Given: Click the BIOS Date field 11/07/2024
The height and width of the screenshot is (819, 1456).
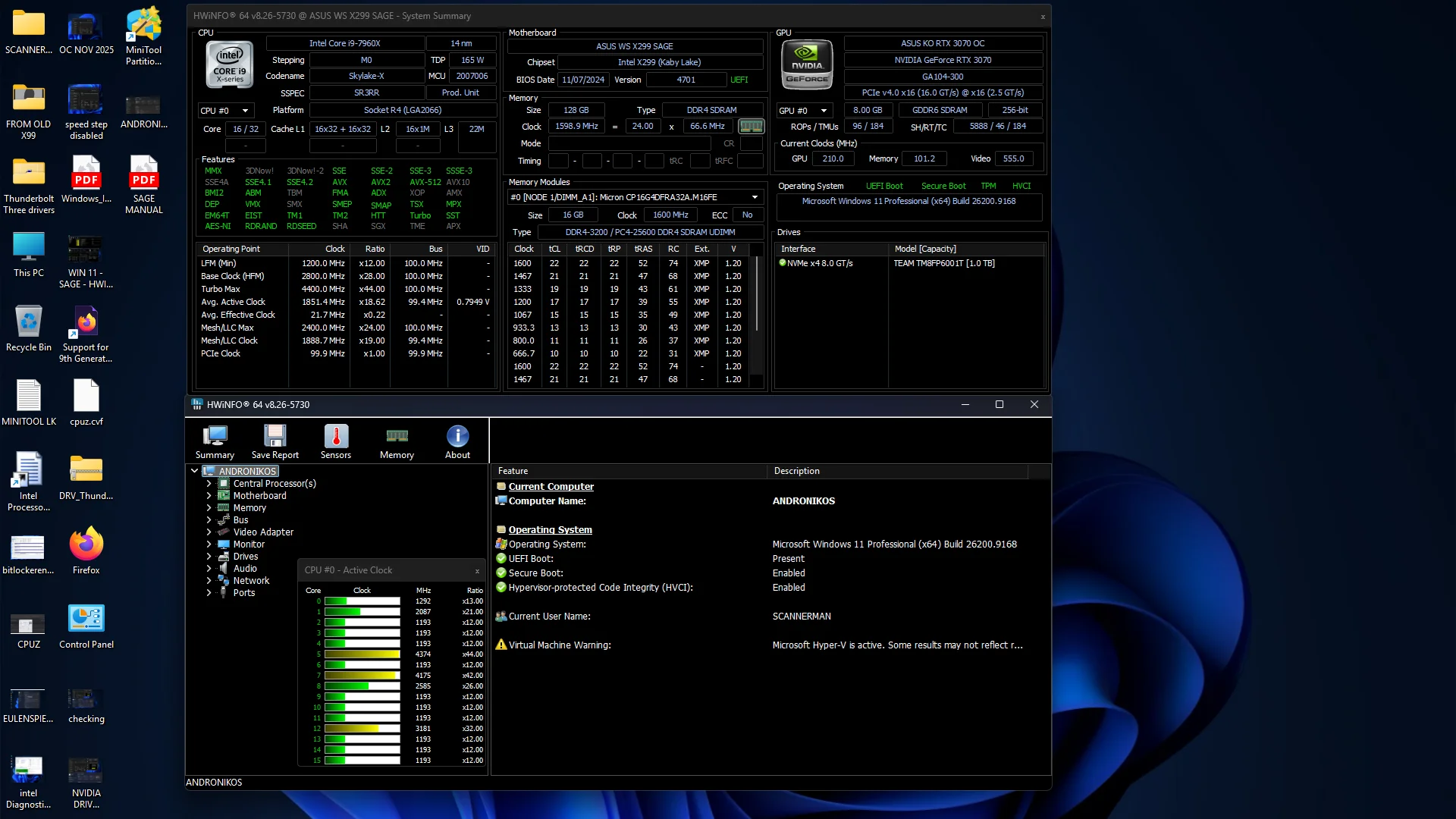Looking at the screenshot, I should (x=583, y=80).
